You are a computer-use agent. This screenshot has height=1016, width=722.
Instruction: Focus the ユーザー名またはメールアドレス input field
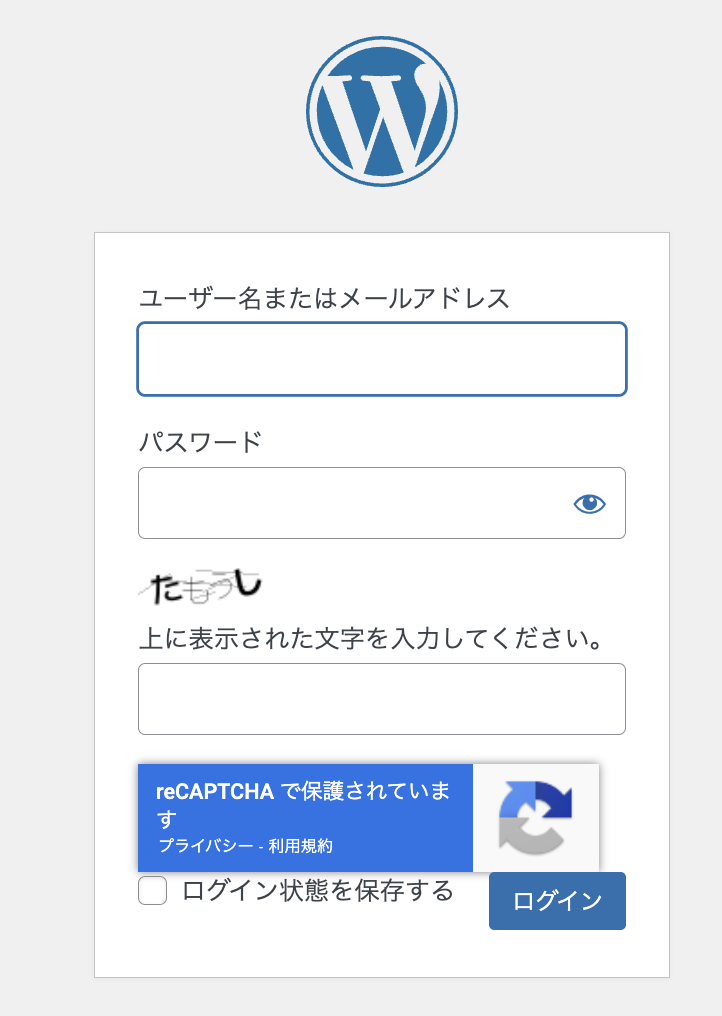click(x=382, y=359)
